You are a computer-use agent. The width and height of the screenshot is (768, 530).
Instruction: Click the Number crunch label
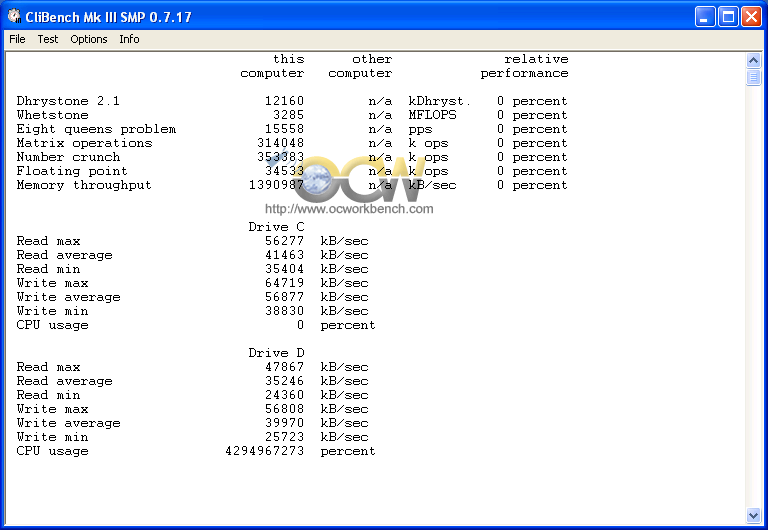68,157
